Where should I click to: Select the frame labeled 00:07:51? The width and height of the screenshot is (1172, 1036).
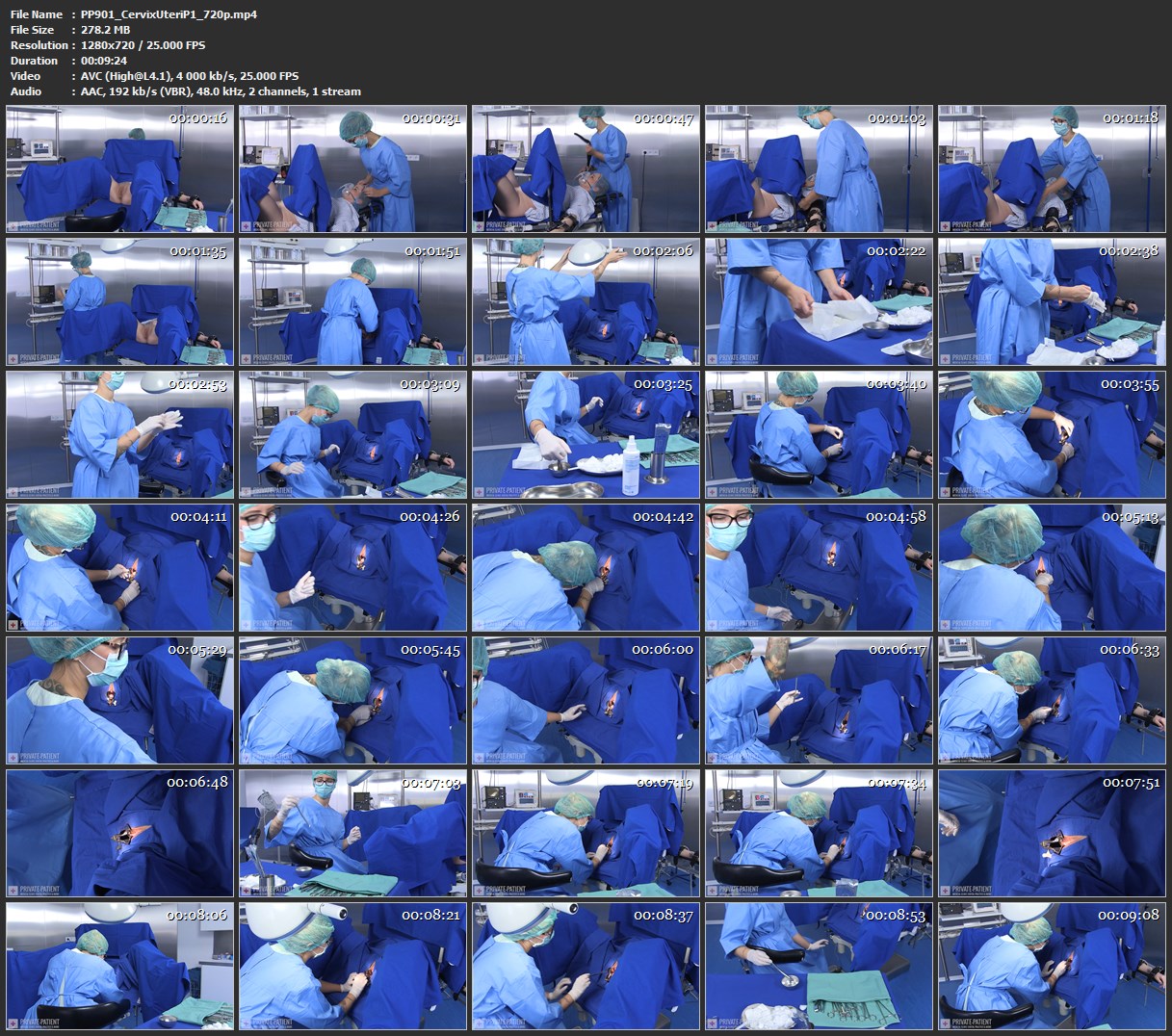1052,833
